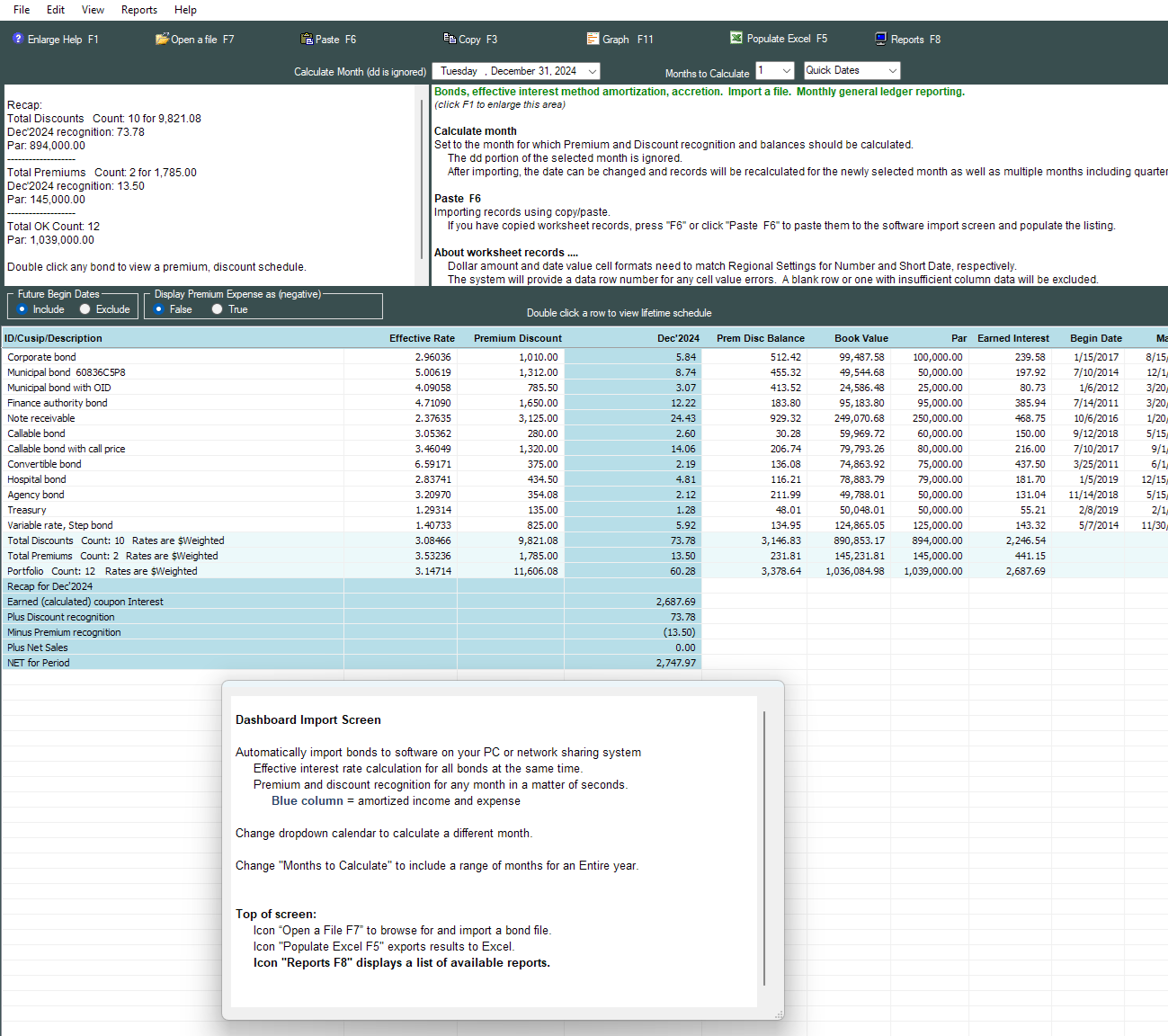Click the Enlarge Help F1 label
Screen dimensions: 1168x1036
coord(63,40)
